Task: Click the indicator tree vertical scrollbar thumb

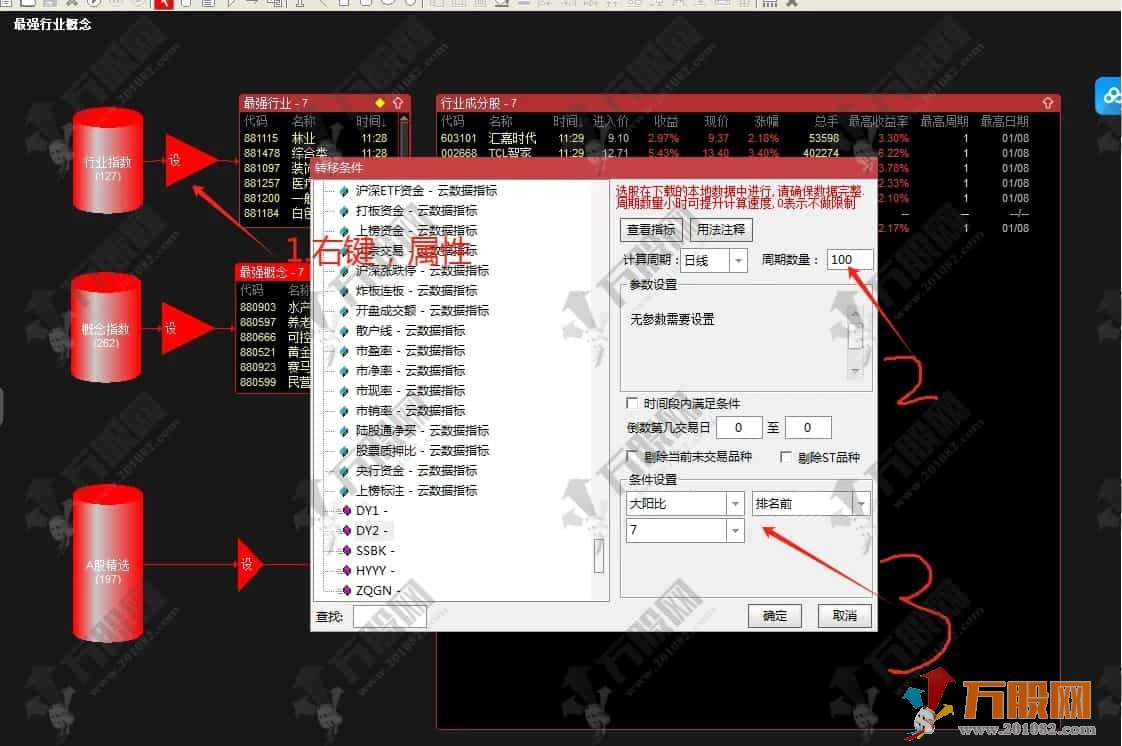Action: [x=599, y=556]
